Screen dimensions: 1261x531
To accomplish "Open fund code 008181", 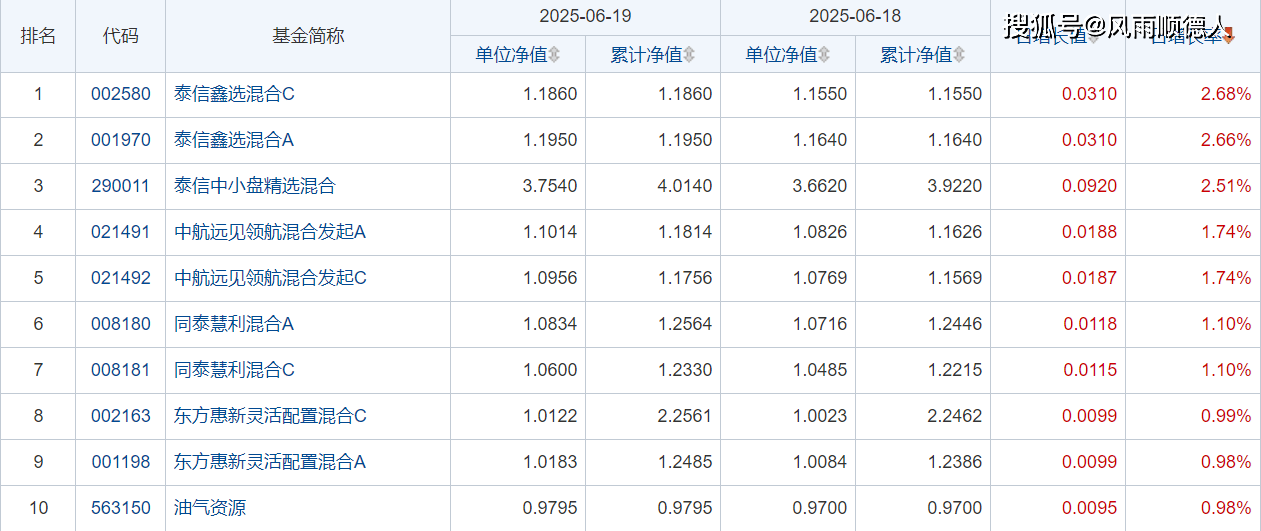I will click(x=121, y=370).
